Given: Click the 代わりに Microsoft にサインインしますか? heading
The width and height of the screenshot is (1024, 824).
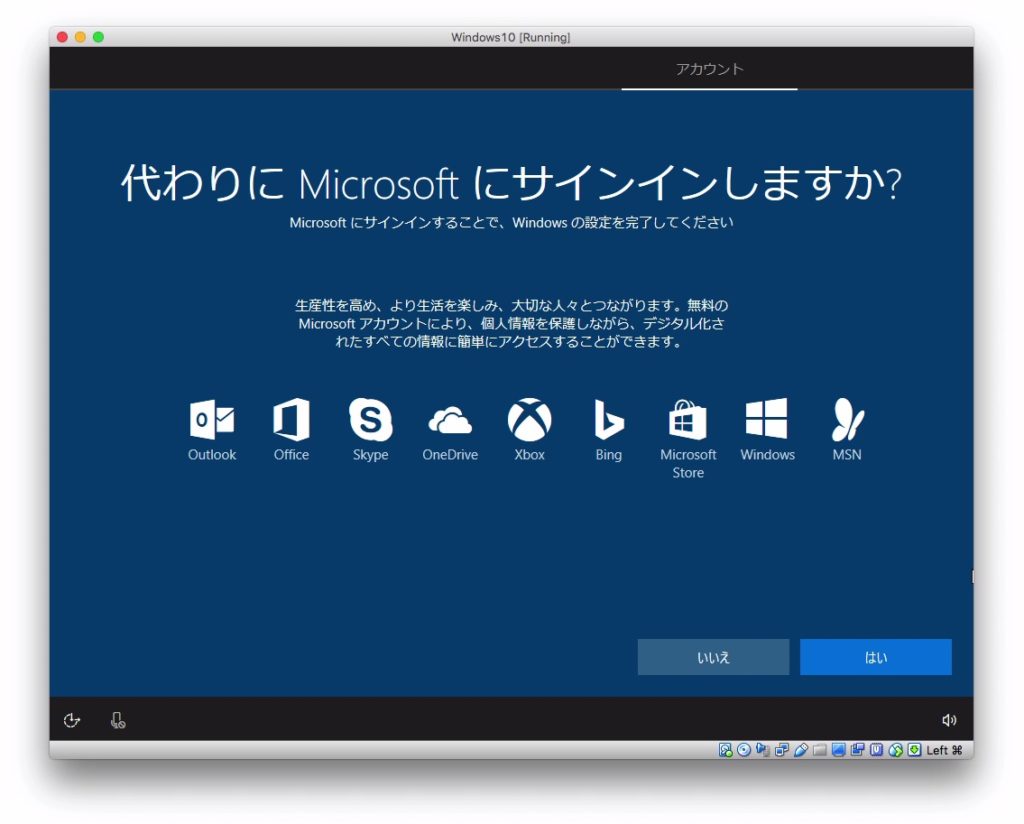Looking at the screenshot, I should point(511,182).
